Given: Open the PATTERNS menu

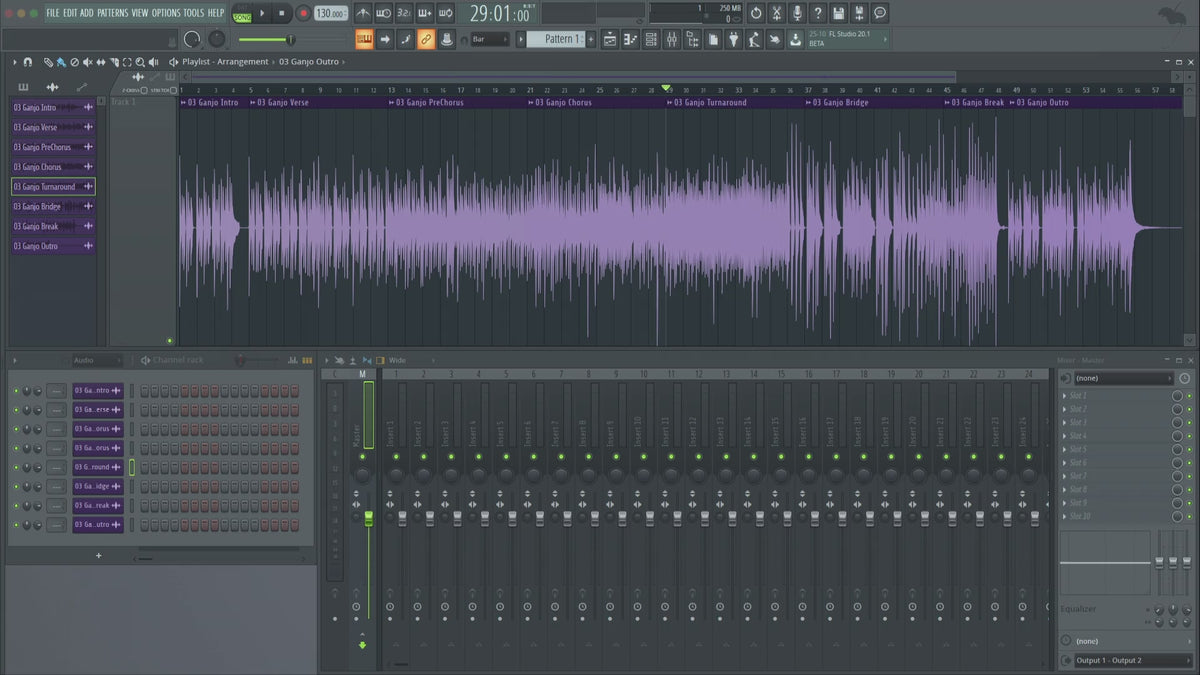Looking at the screenshot, I should [112, 13].
